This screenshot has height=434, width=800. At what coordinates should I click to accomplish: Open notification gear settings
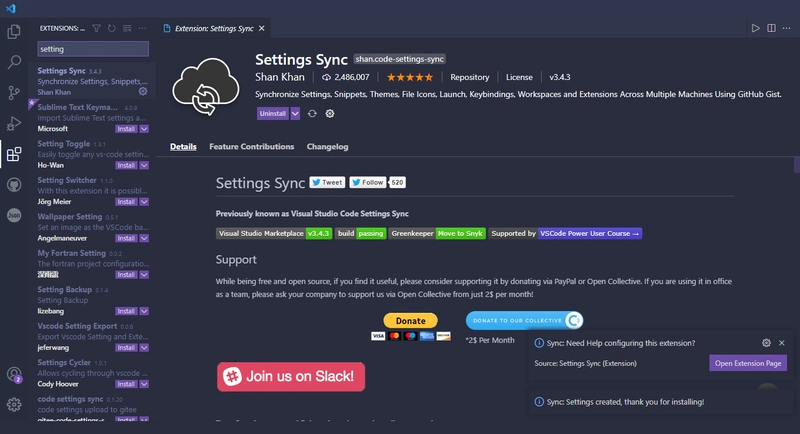click(x=766, y=343)
